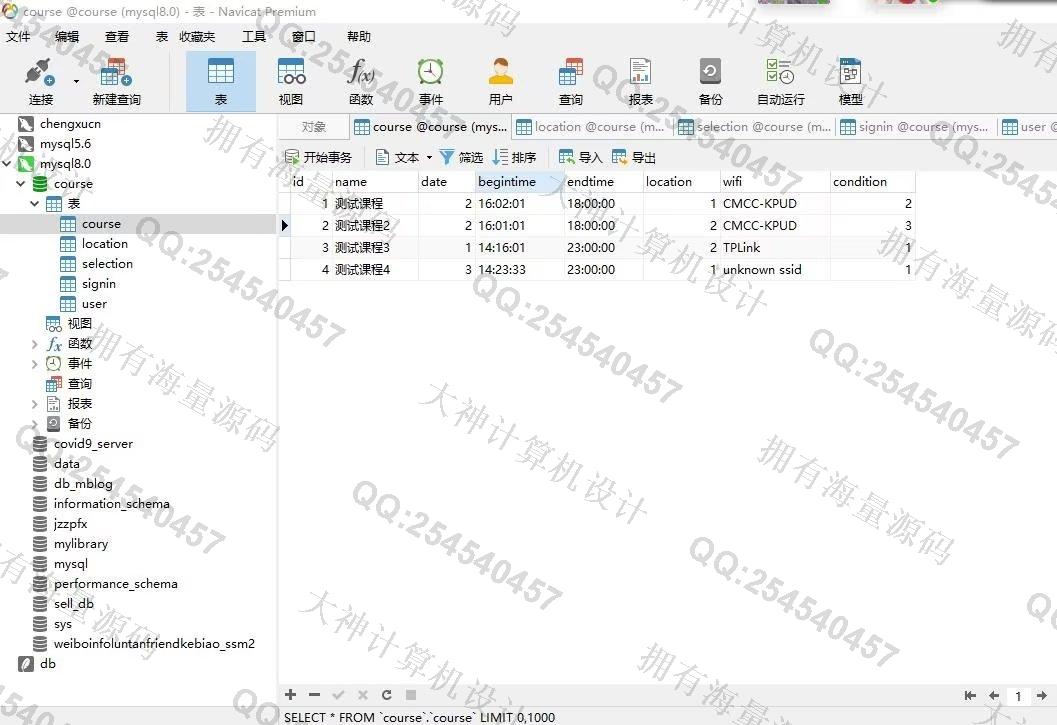Click the 导出 (Export) button
The width and height of the screenshot is (1057, 725).
tap(634, 158)
